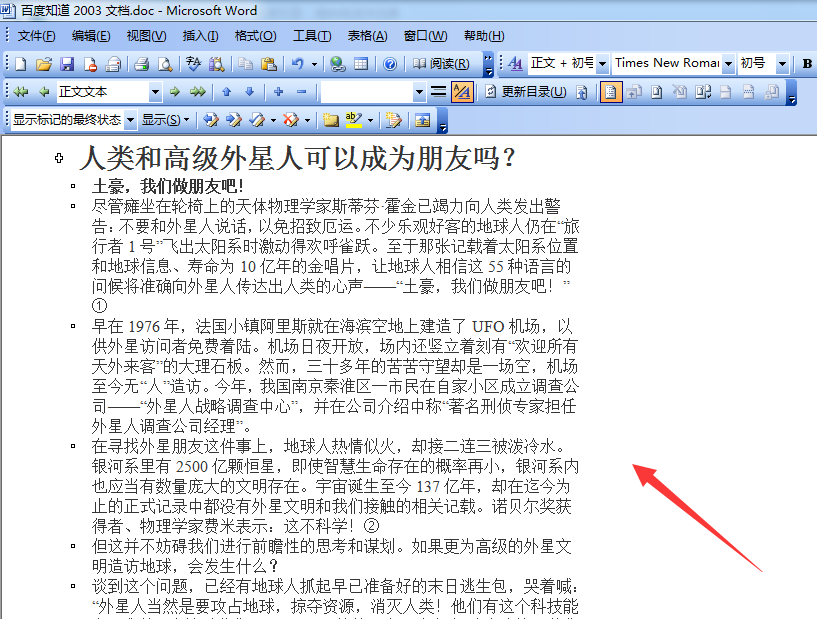Screen dimensions: 817x619
Task: Open 视图(V) menu
Action: (x=146, y=36)
